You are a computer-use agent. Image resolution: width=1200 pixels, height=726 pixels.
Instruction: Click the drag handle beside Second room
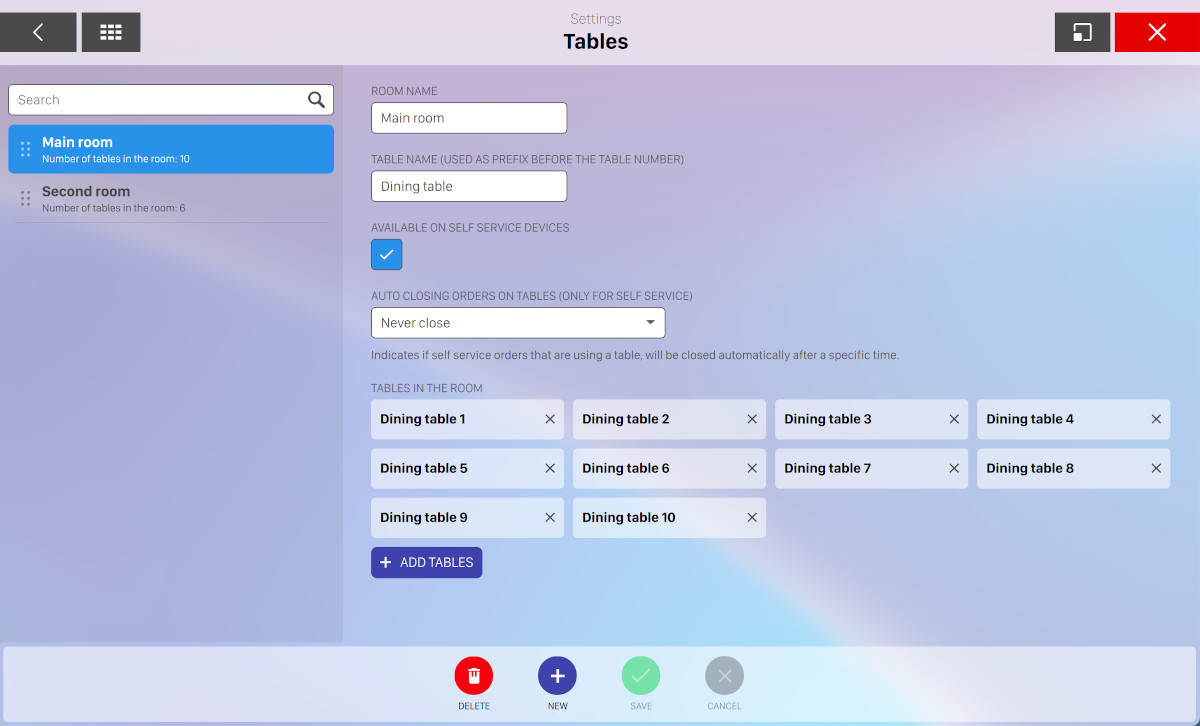click(26, 198)
